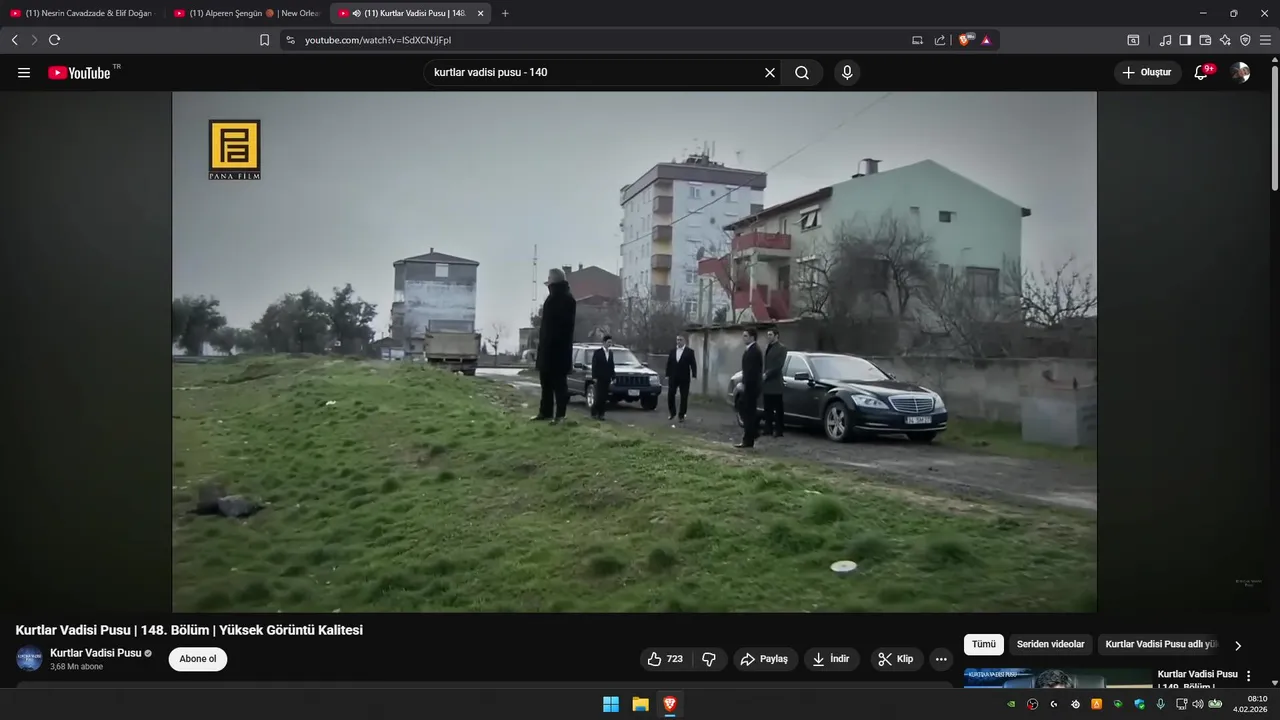Image resolution: width=1280 pixels, height=720 pixels.
Task: Create a clip with Klip button
Action: click(896, 659)
